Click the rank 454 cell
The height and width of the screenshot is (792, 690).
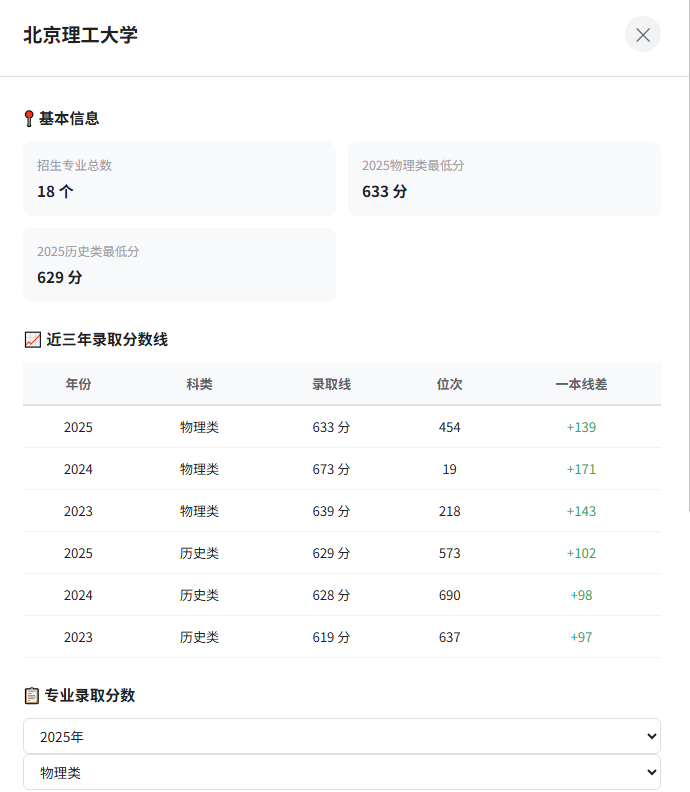click(x=449, y=427)
